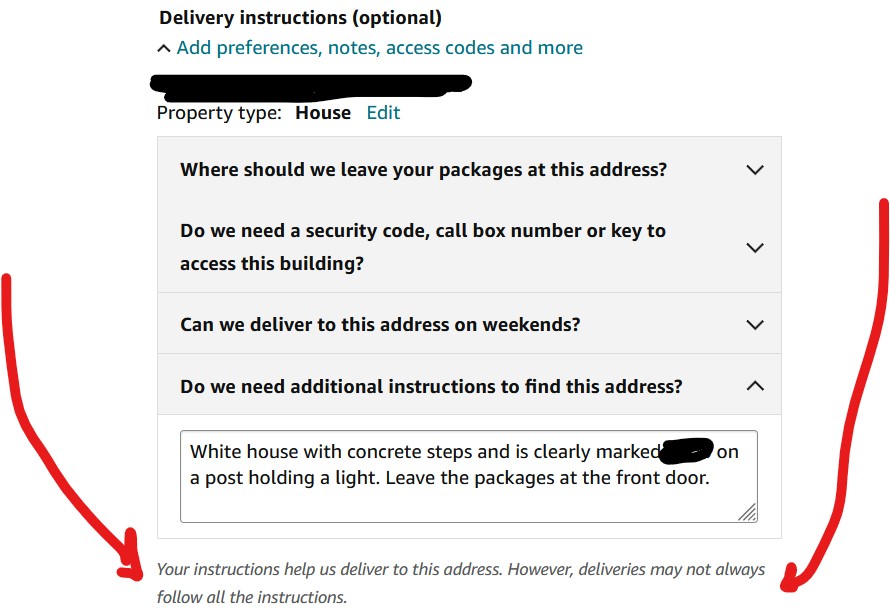Screen dimensions: 890x616
Task: Click the resize grip on the instructions textarea
Action: pos(749,514)
